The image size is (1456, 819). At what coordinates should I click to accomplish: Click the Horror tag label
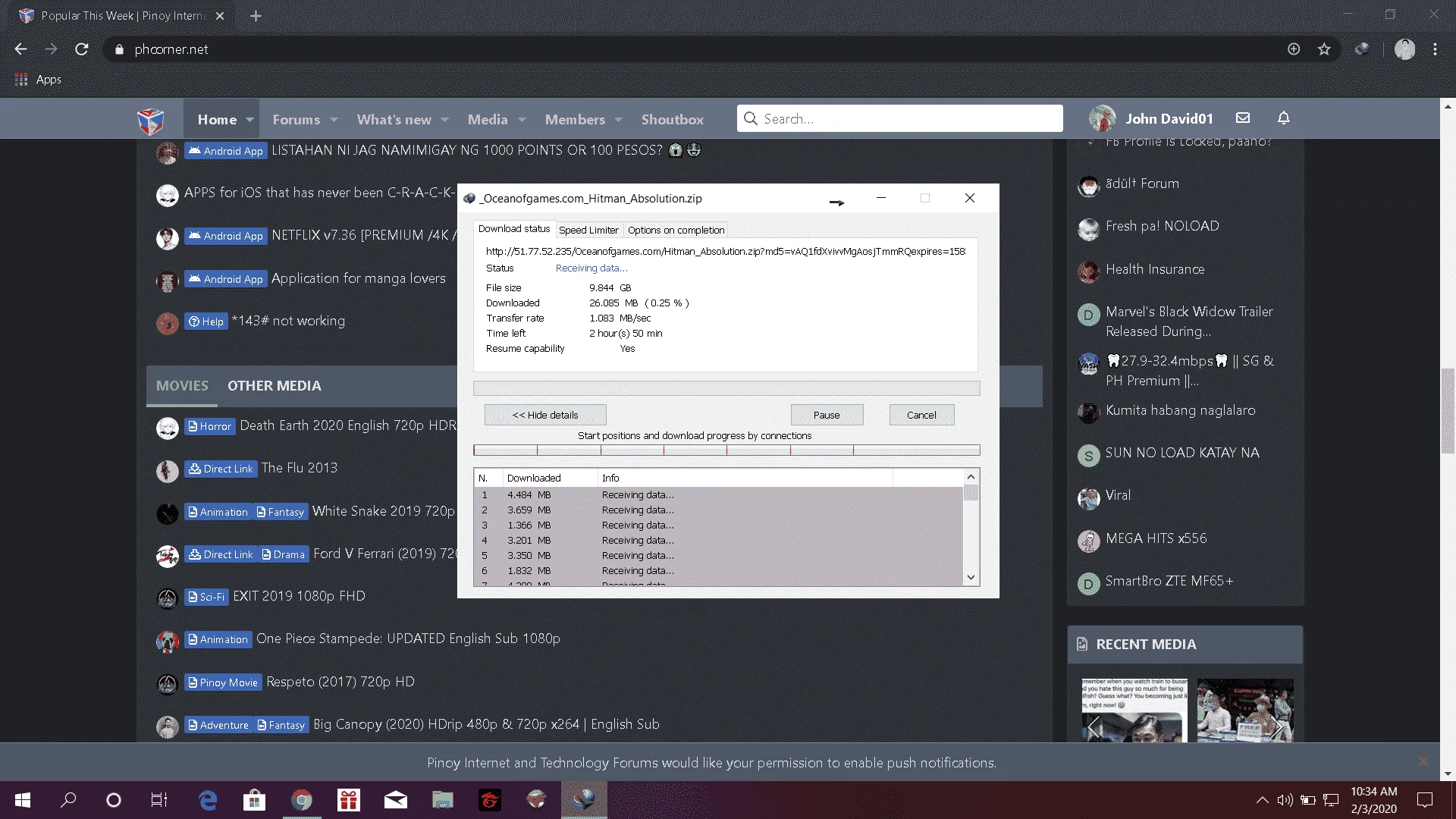click(x=209, y=426)
